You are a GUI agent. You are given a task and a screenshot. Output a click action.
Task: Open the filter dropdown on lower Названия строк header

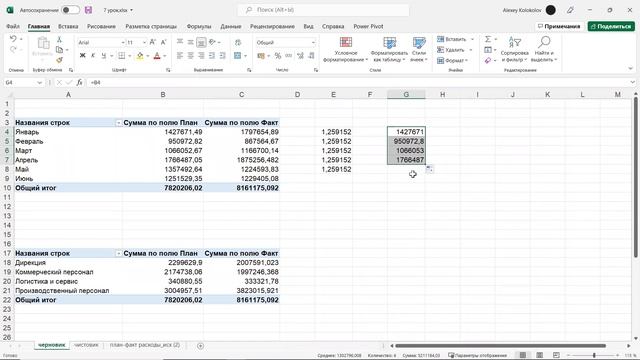coord(118,253)
